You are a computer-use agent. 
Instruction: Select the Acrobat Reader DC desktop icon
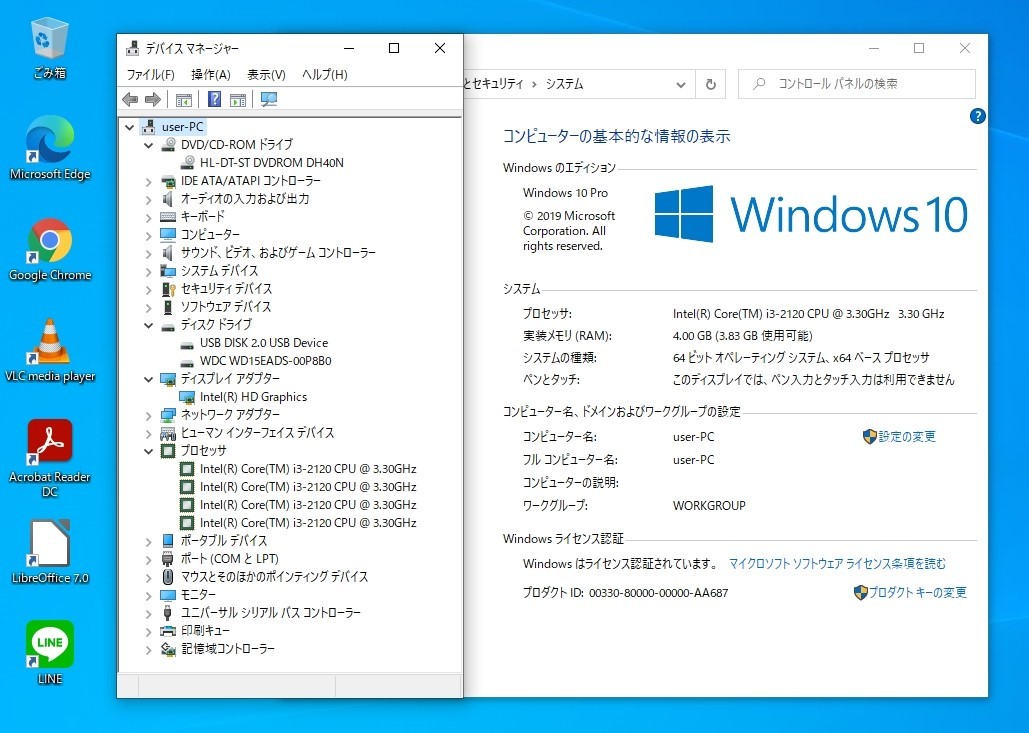tap(50, 459)
